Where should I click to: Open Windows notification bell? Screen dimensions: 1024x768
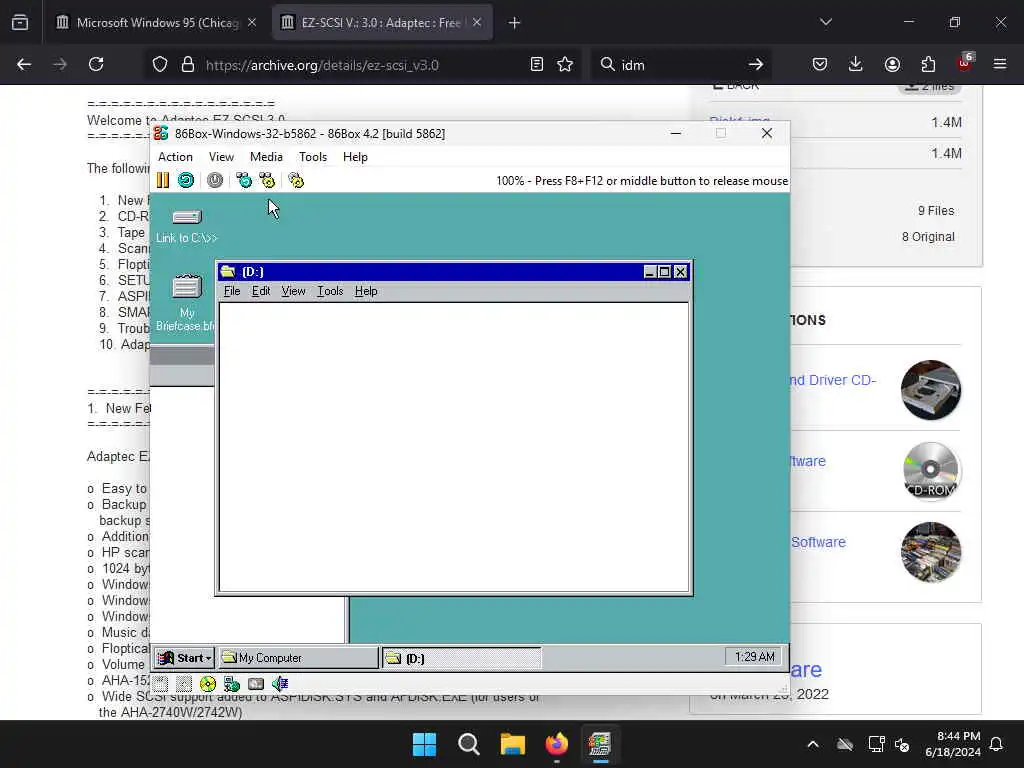pos(997,744)
